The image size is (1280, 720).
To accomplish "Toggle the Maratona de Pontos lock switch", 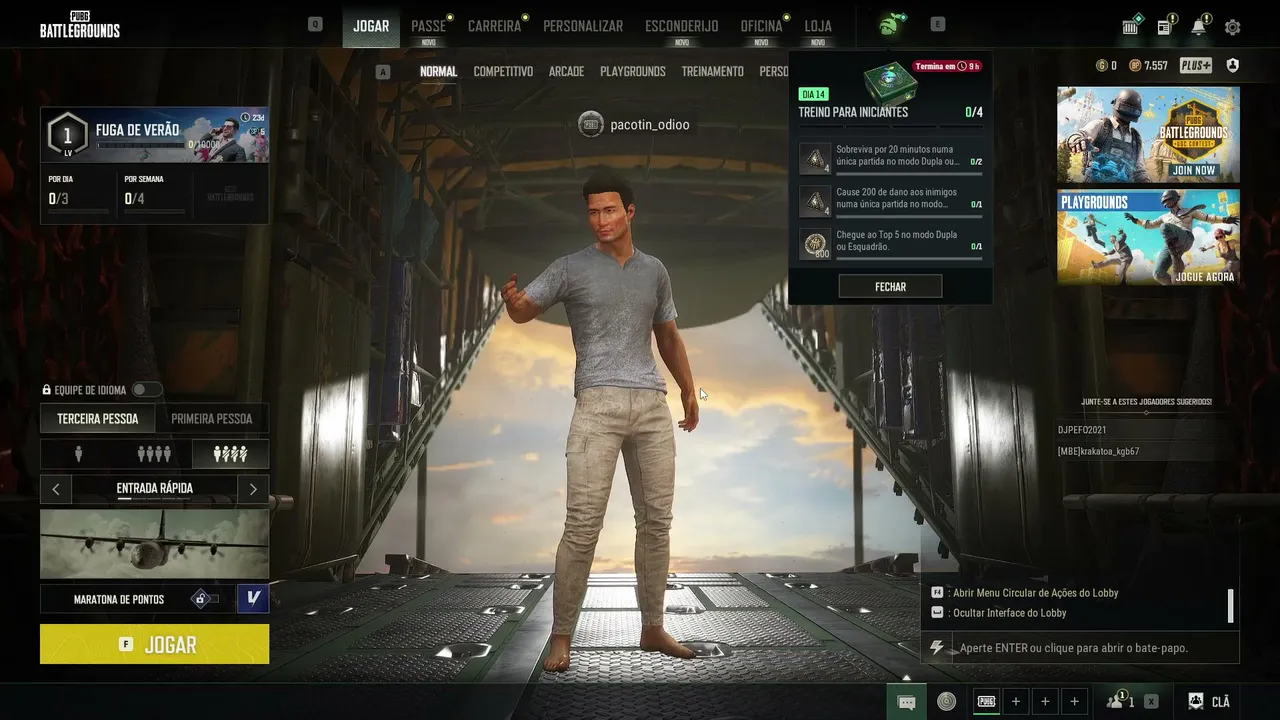I will pos(205,599).
